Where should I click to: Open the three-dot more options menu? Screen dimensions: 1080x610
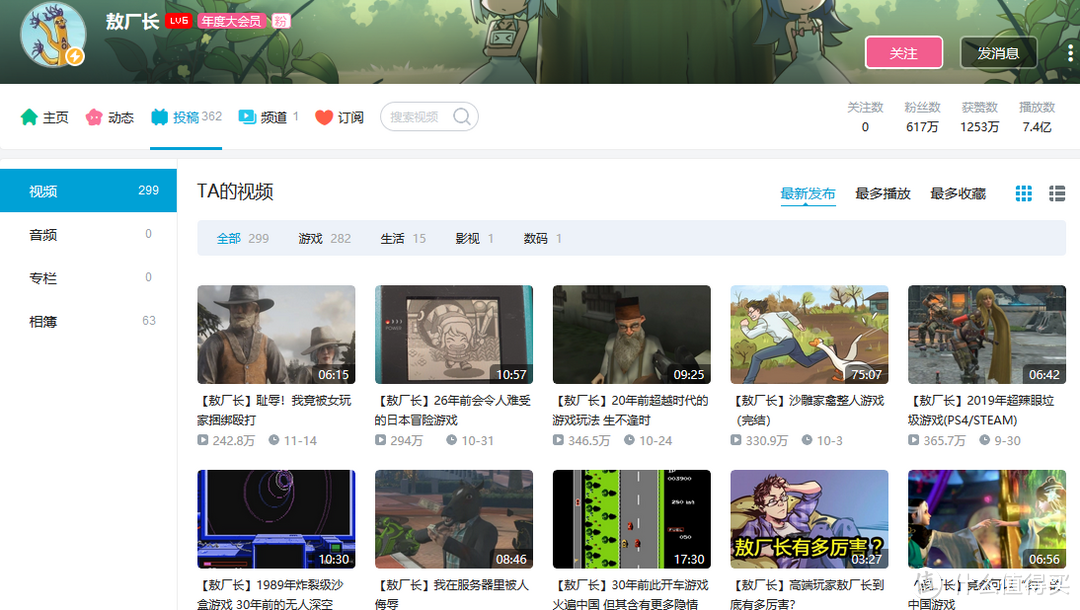coord(1070,53)
